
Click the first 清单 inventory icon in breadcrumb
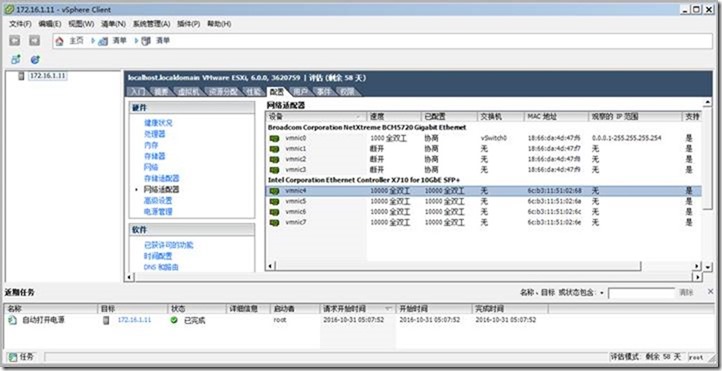104,41
